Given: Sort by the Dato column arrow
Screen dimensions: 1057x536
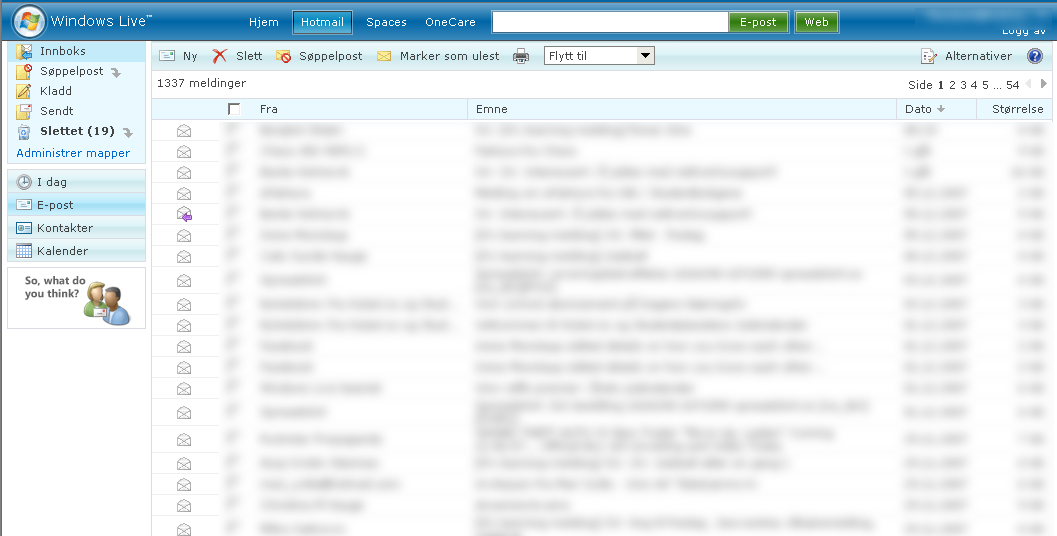Looking at the screenshot, I should pyautogui.click(x=941, y=109).
